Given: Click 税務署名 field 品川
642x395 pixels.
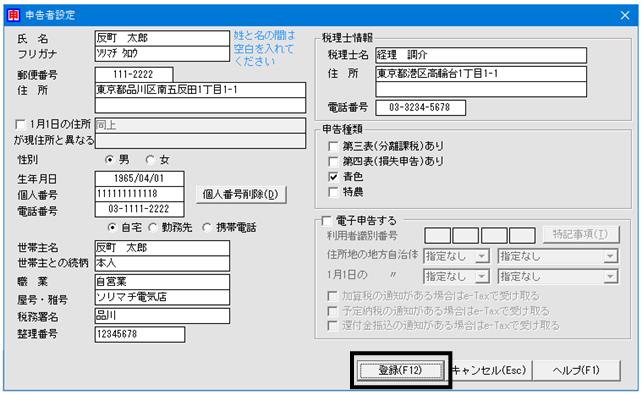Looking at the screenshot, I should click(162, 316).
